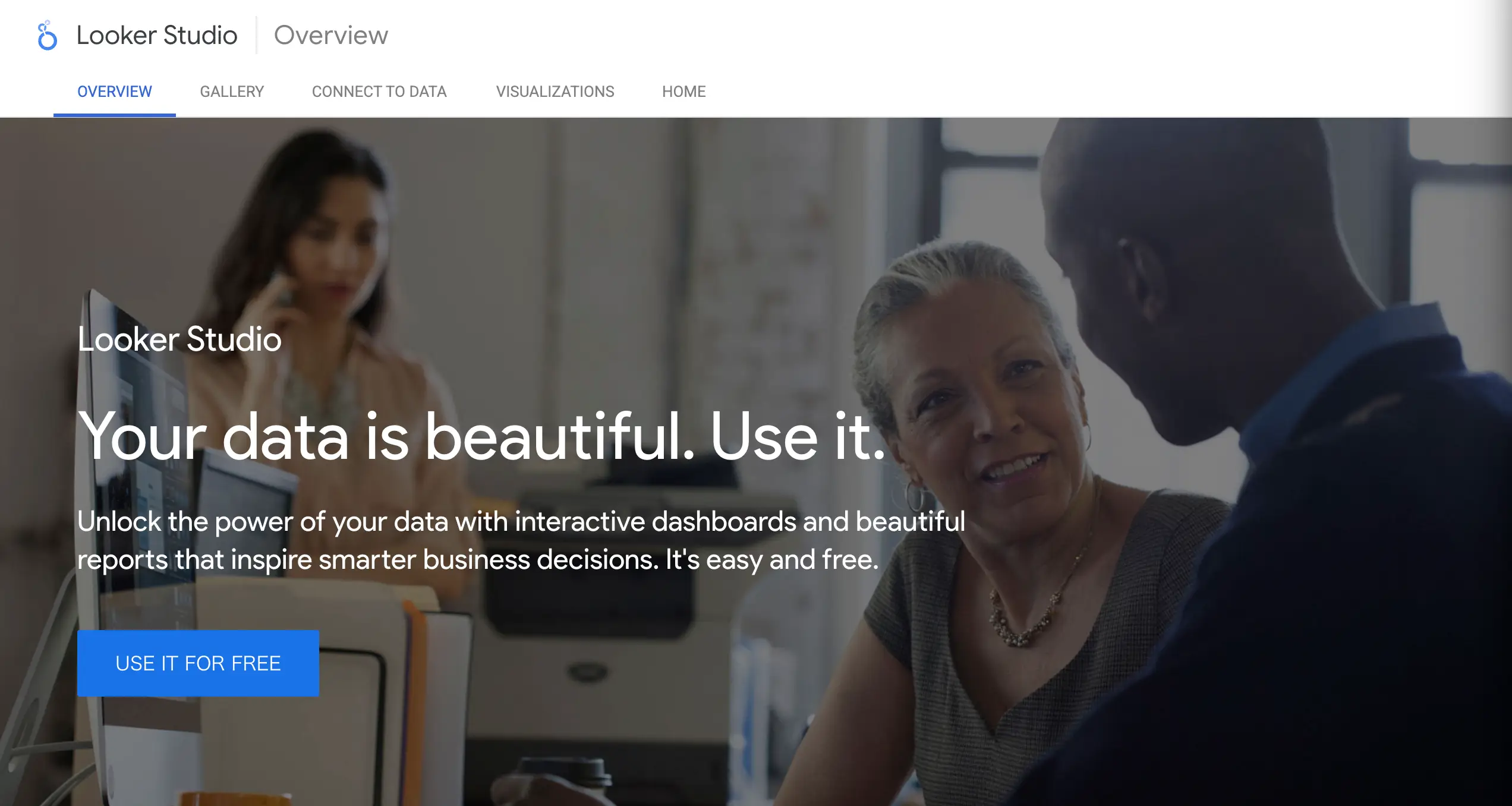Click the Looker Studio logo icon
The image size is (1512, 806).
point(47,36)
